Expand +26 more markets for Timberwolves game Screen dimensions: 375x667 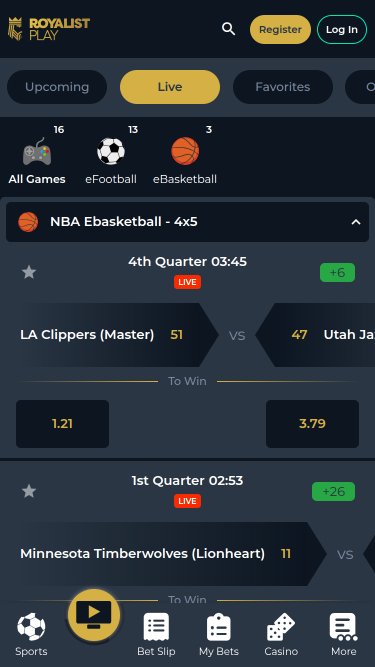click(x=333, y=491)
